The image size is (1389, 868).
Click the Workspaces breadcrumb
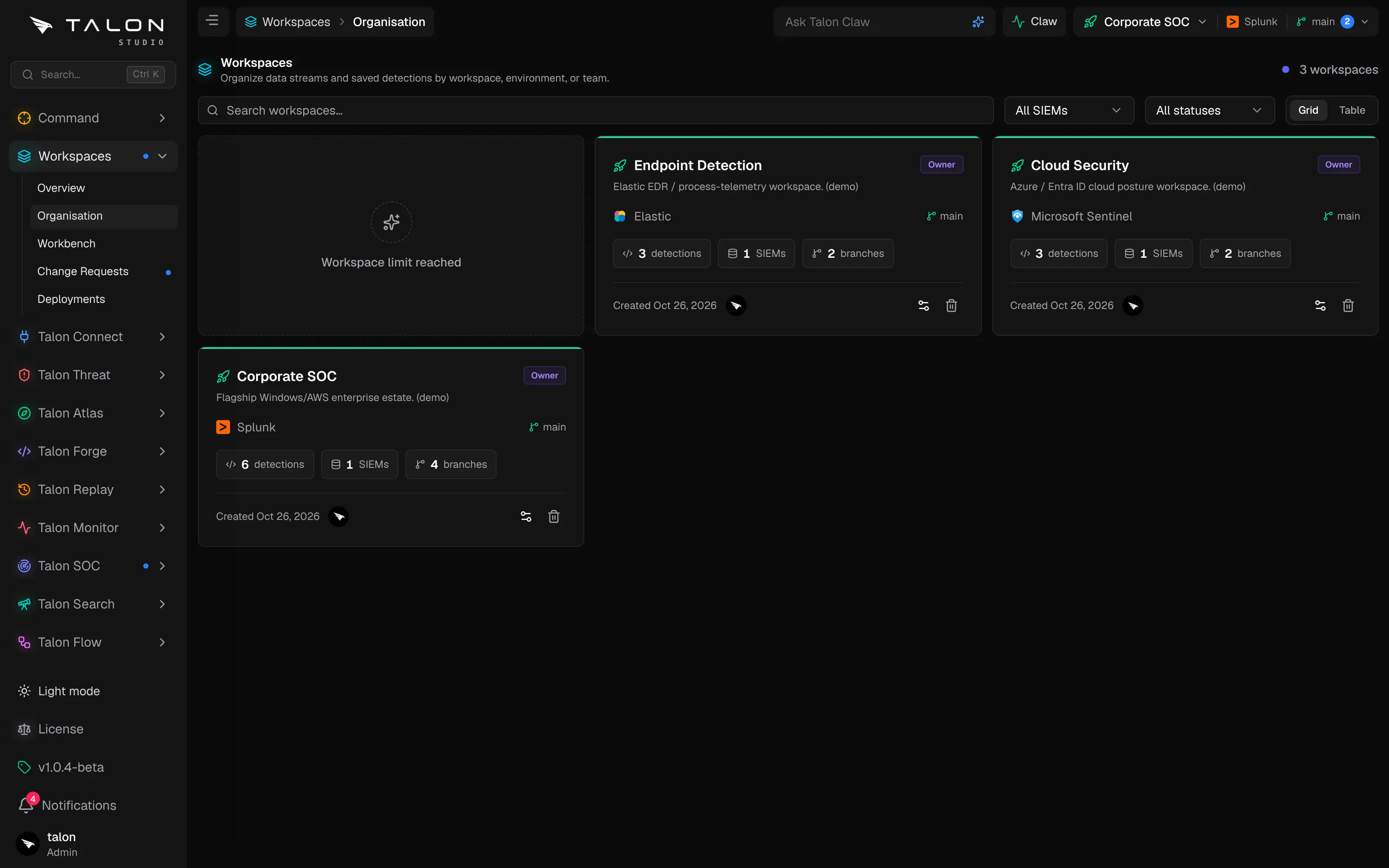pos(287,22)
